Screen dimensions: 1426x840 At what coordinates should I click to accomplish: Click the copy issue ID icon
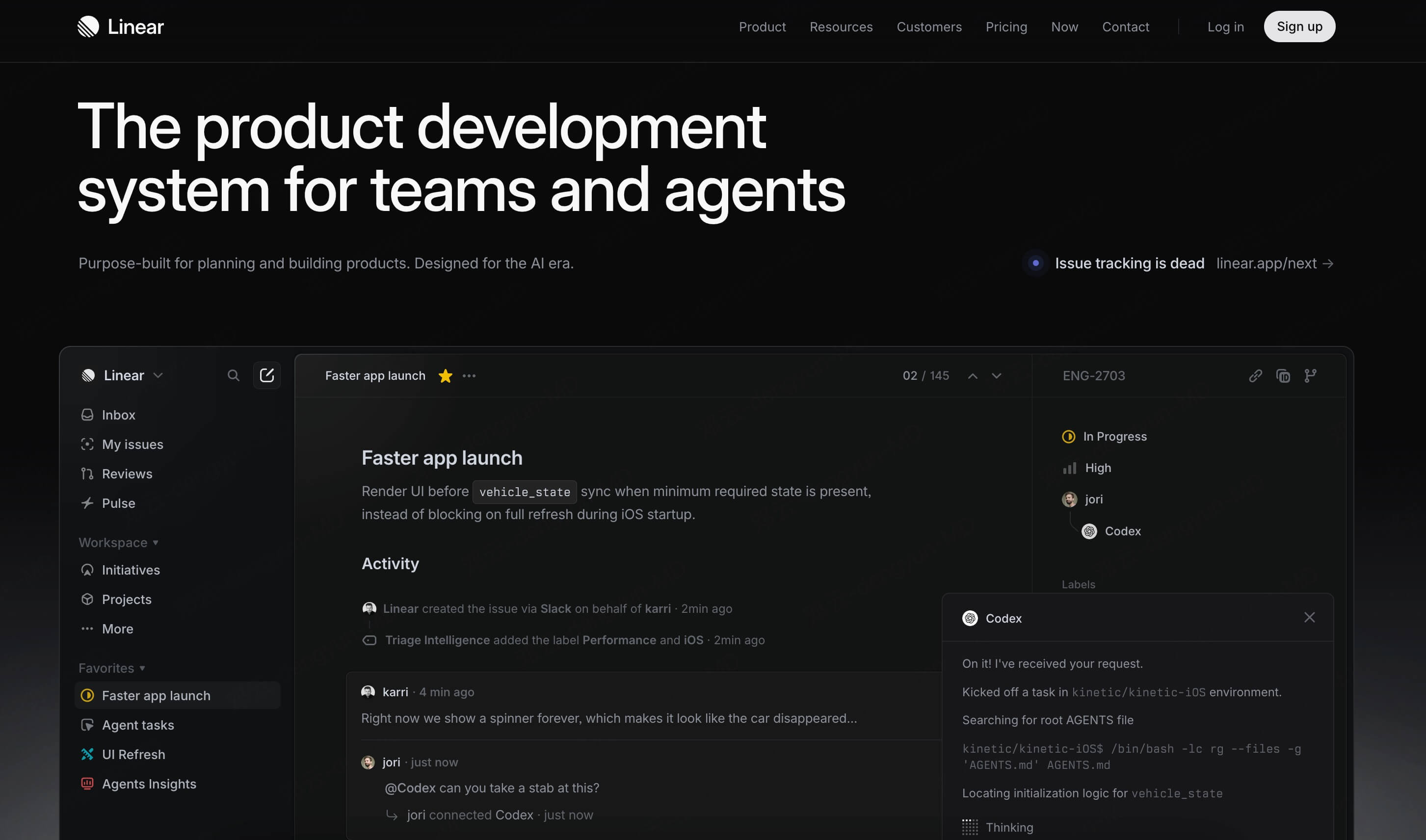1283,376
